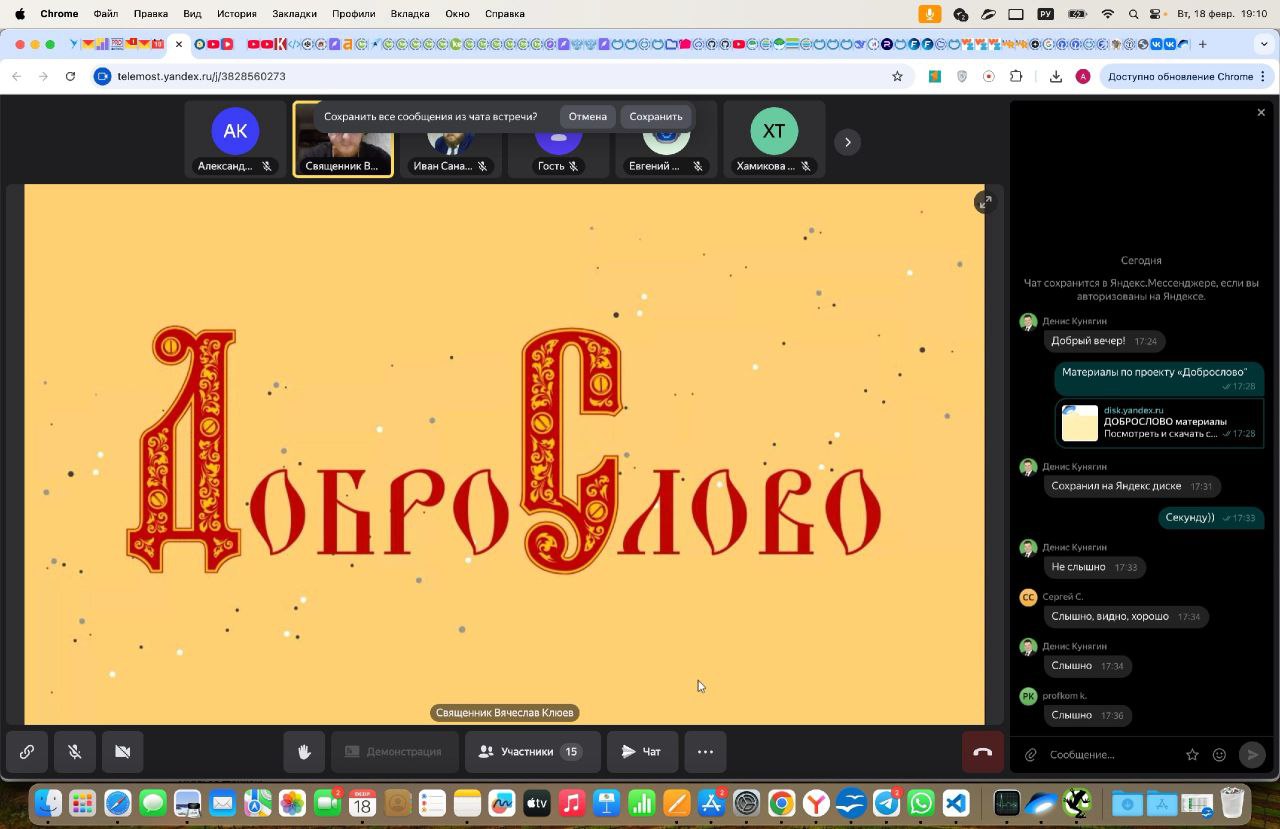
Task: Send the chat message with arrow button
Action: tap(1251, 755)
